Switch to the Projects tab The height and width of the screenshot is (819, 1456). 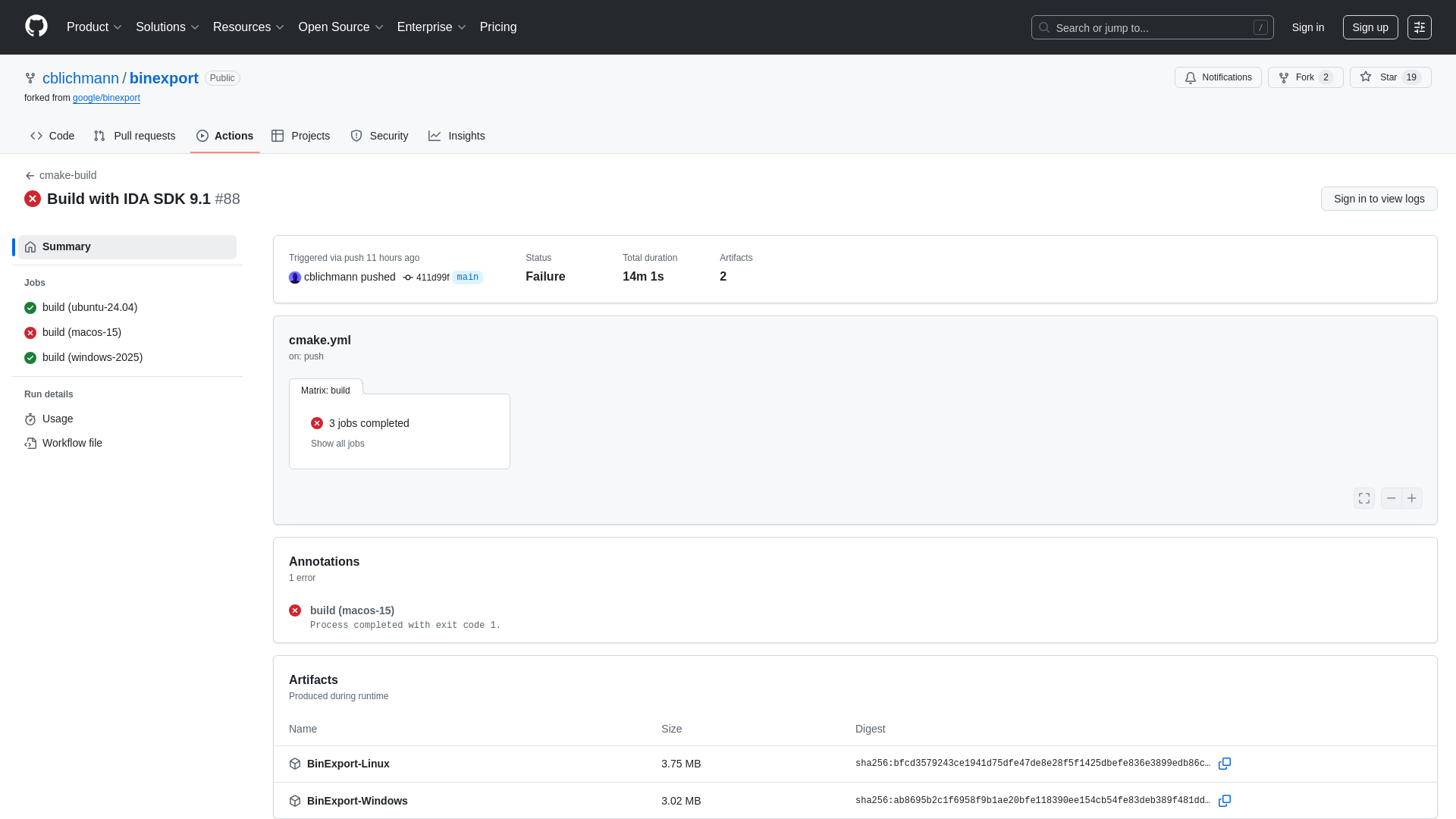coord(301,136)
